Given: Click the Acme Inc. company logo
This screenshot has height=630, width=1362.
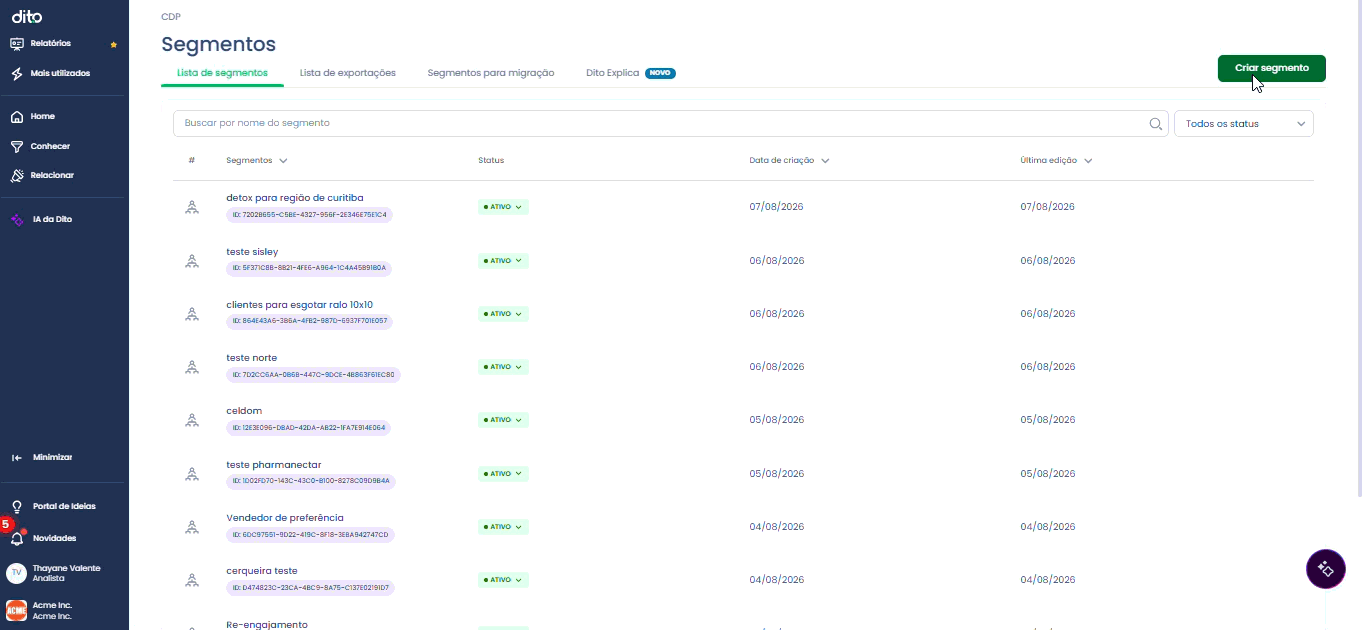Looking at the screenshot, I should [16, 611].
